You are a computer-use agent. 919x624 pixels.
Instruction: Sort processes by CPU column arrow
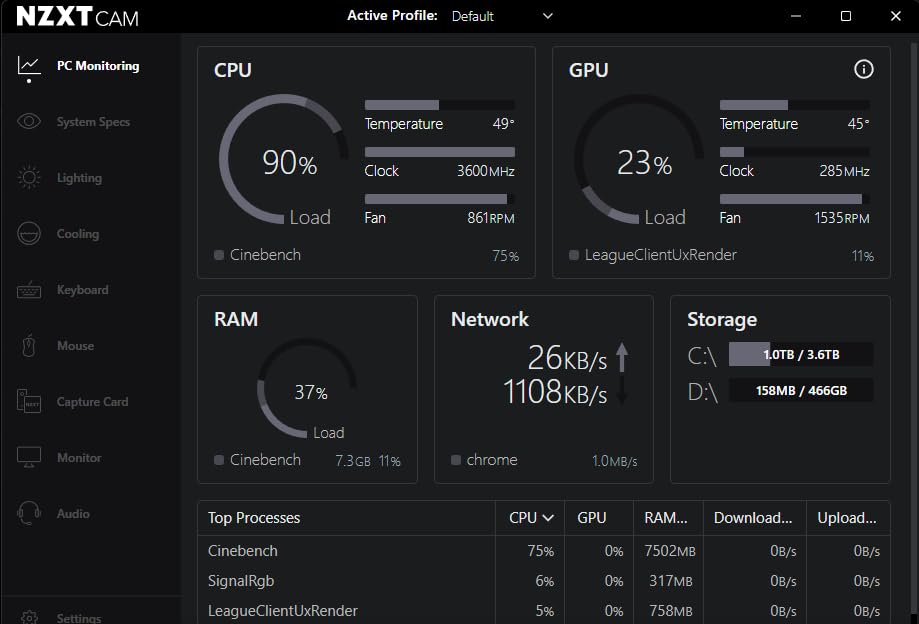(x=548, y=518)
